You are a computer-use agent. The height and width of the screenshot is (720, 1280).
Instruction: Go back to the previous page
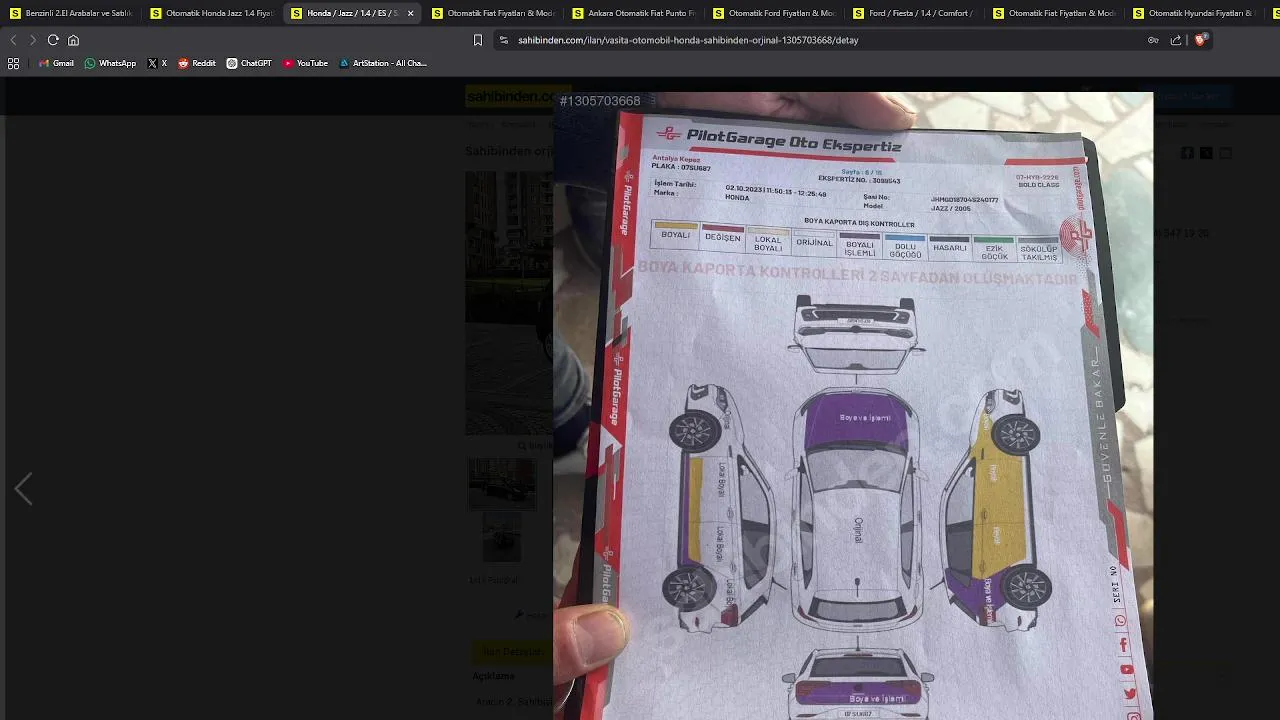[x=13, y=40]
